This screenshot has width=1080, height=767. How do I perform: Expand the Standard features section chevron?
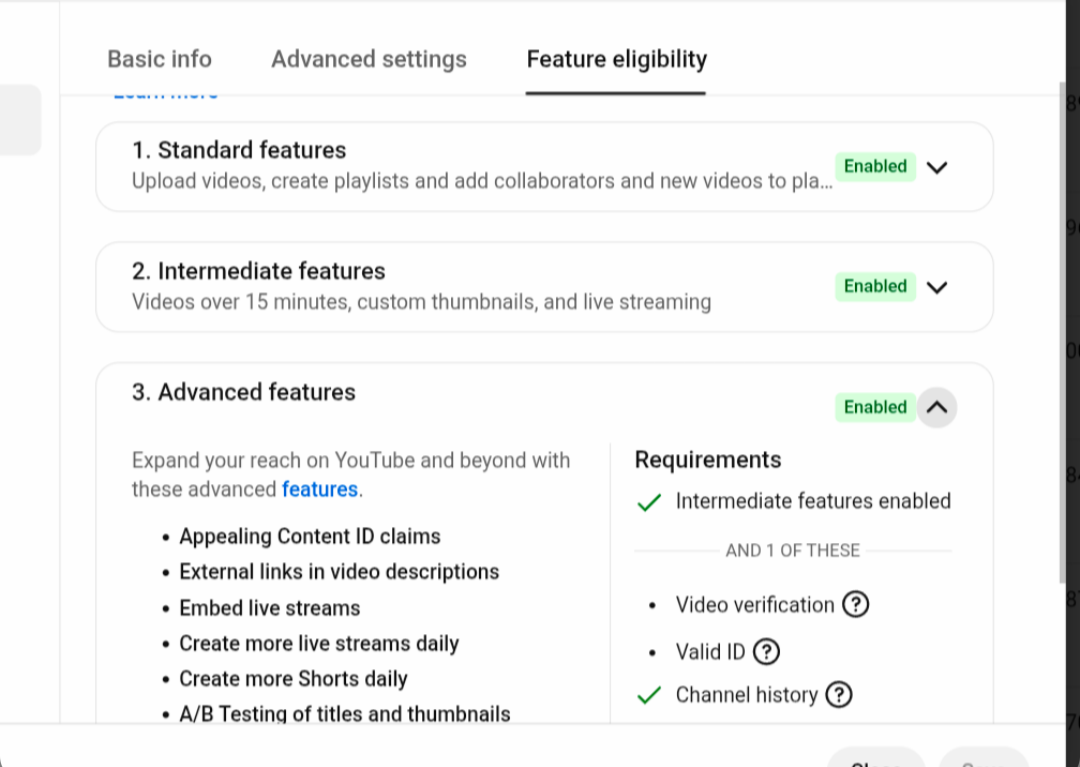tap(937, 167)
